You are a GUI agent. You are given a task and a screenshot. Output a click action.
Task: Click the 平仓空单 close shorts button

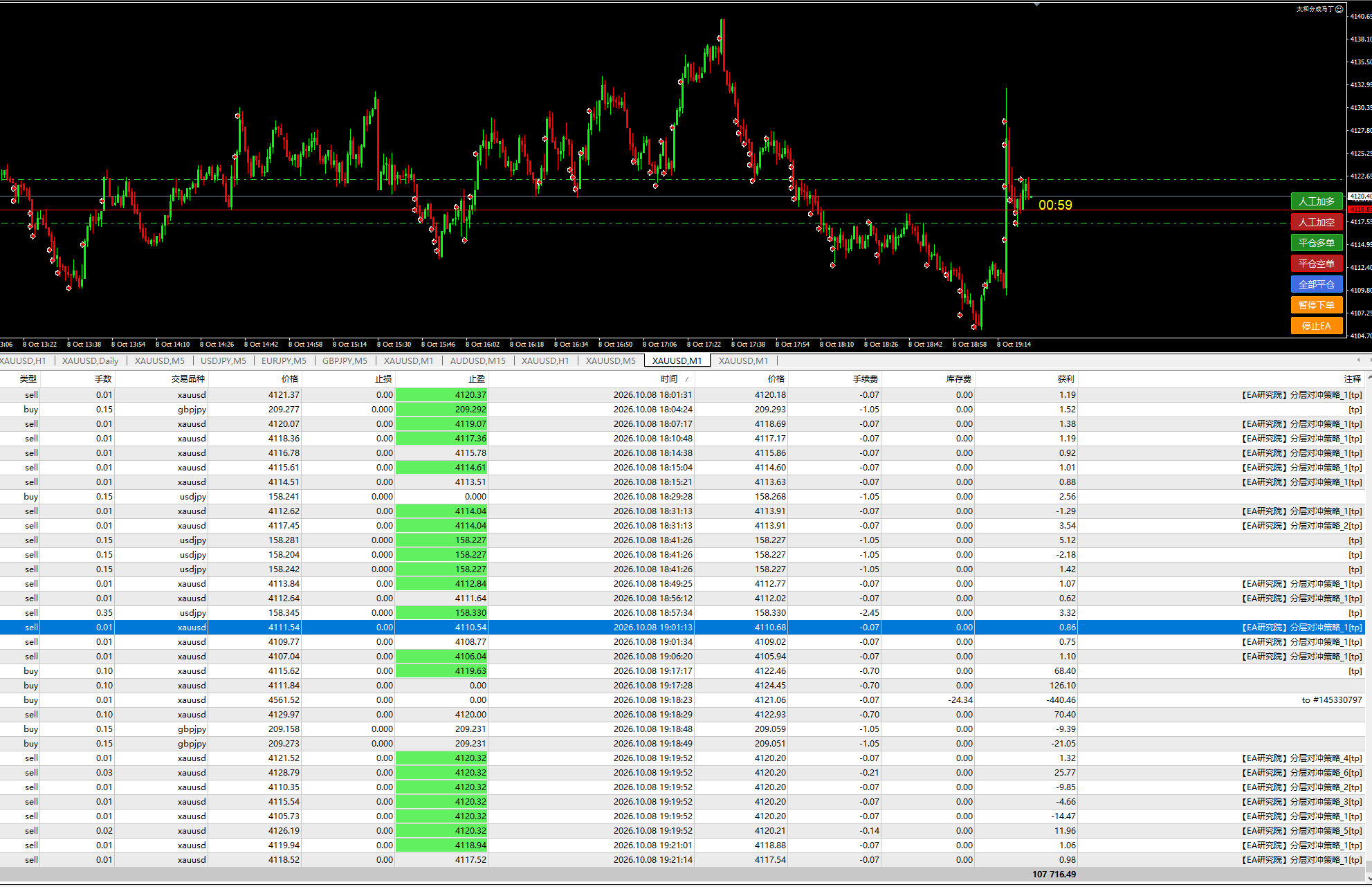pyautogui.click(x=1317, y=264)
